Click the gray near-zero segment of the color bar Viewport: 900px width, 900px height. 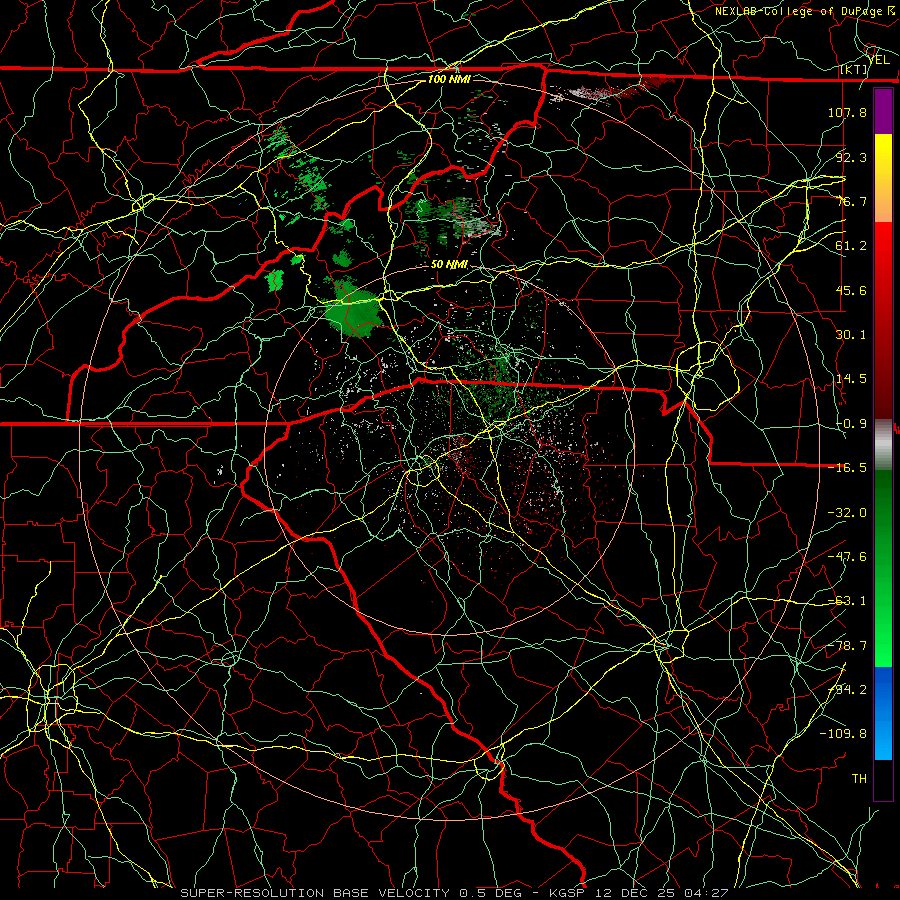tap(883, 445)
